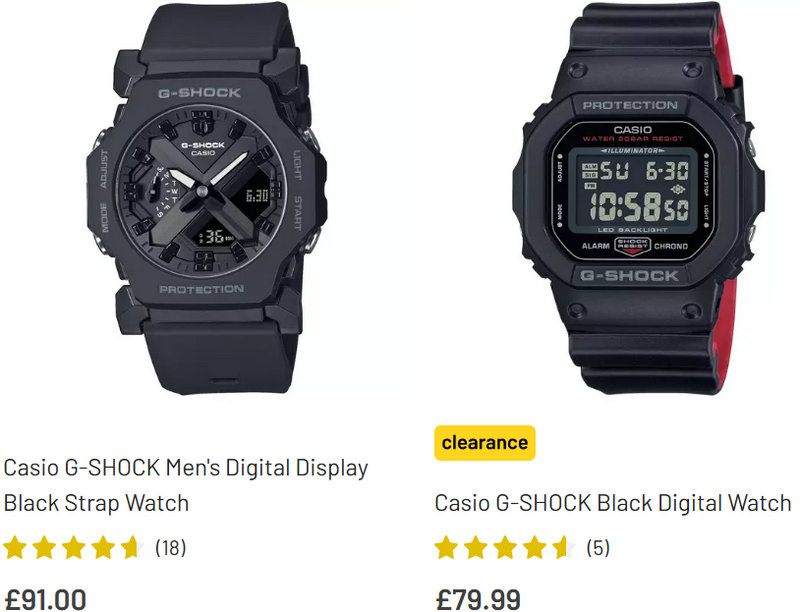Click the second star of the 18-review rating
This screenshot has height=612, width=800.
(44, 548)
